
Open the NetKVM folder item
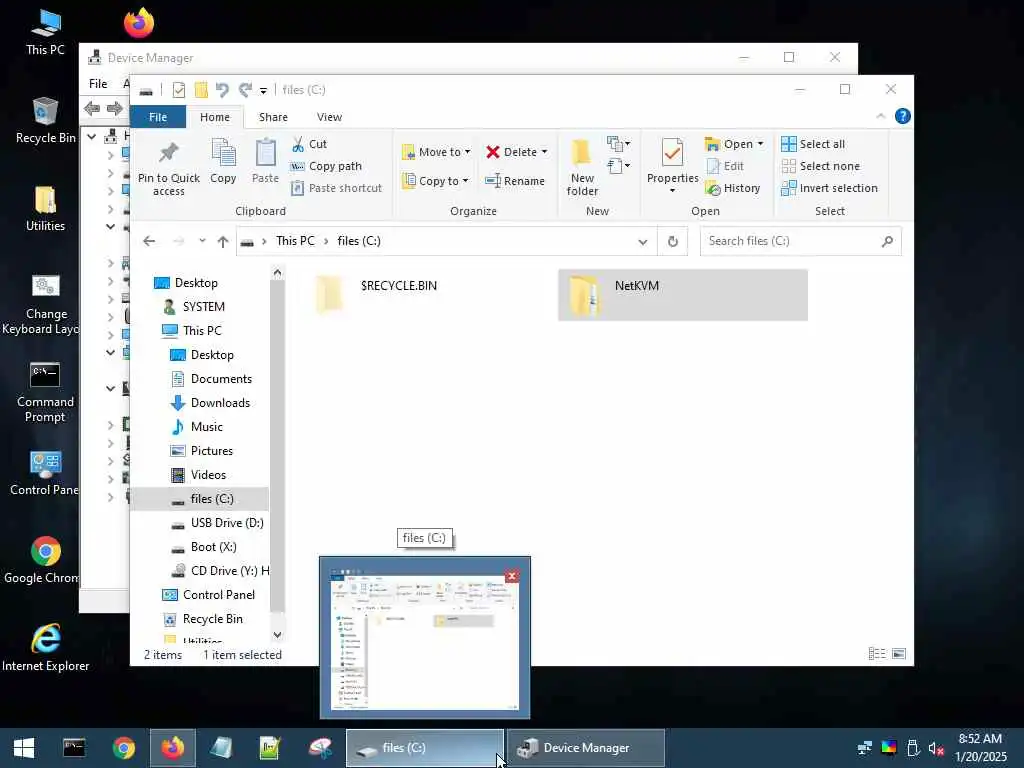coord(682,295)
